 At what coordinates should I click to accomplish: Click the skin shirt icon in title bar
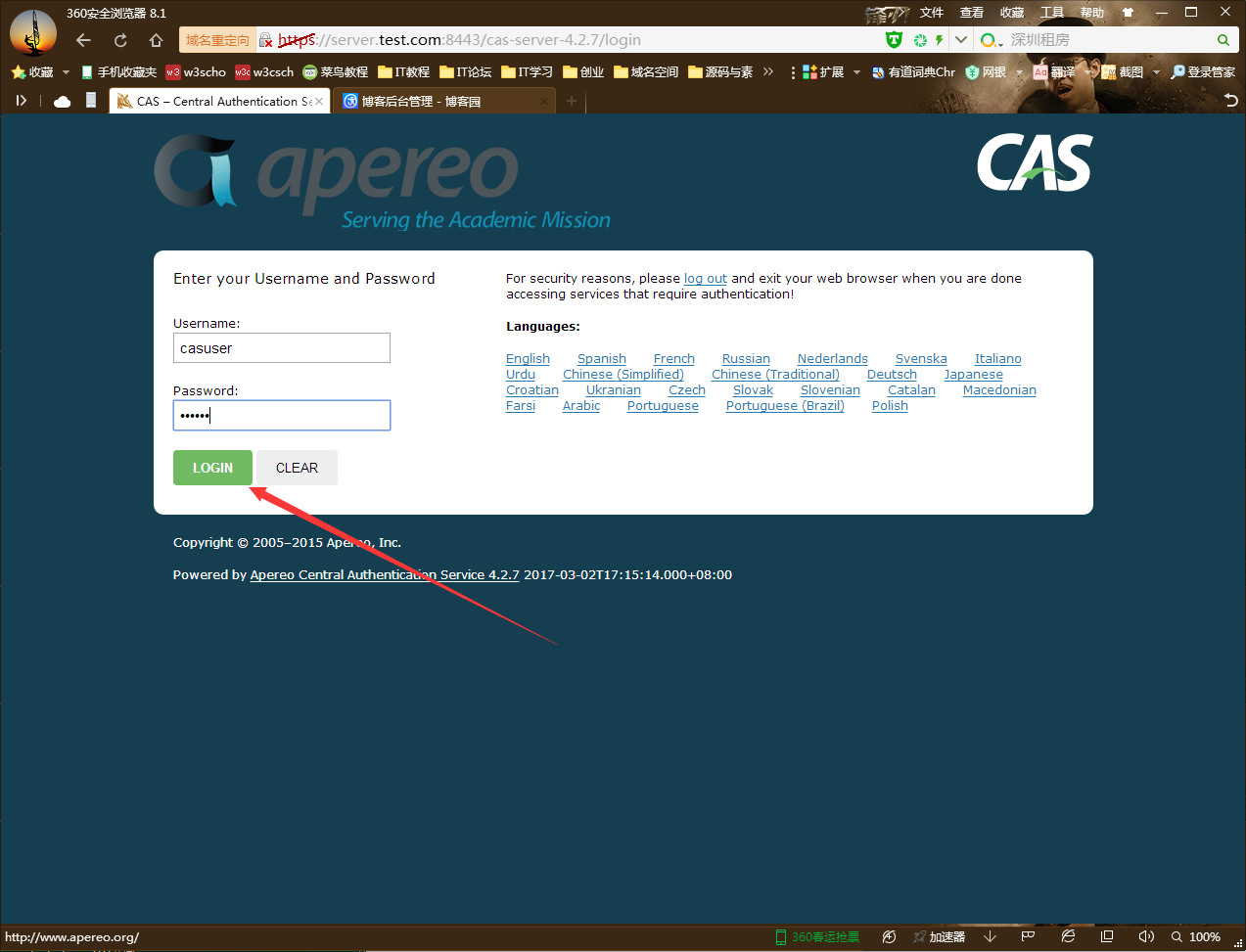click(x=1128, y=13)
